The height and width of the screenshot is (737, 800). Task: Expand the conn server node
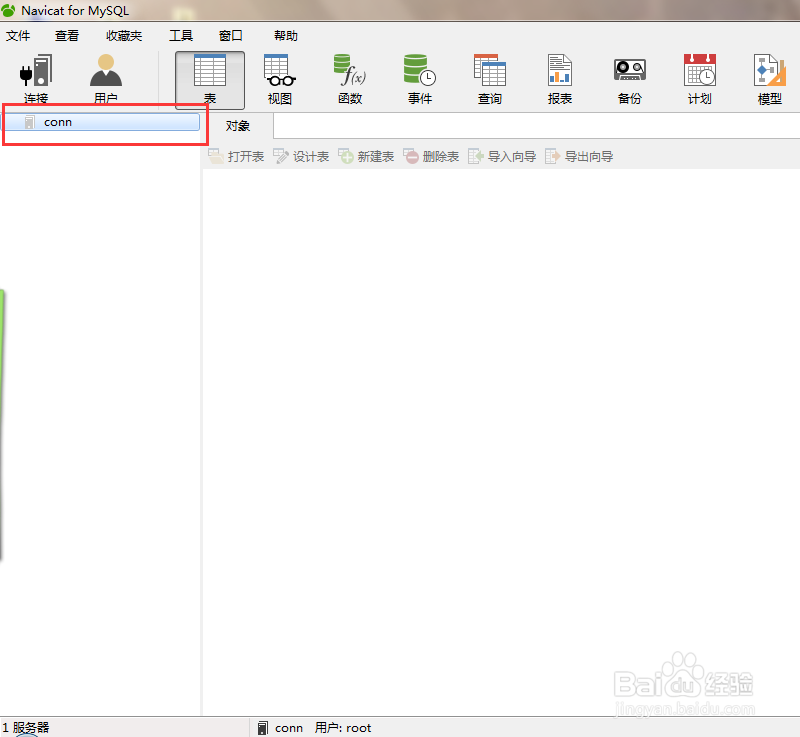[x=32, y=122]
